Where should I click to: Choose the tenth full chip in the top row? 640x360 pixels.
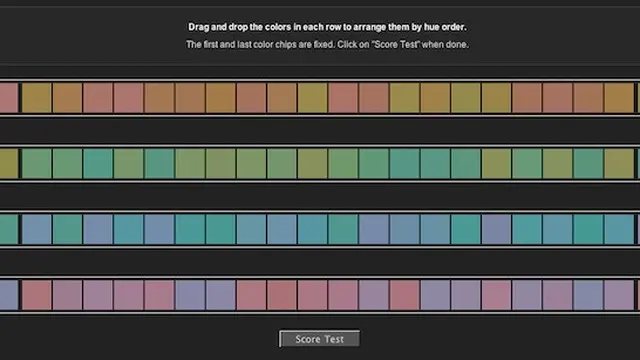(x=312, y=98)
